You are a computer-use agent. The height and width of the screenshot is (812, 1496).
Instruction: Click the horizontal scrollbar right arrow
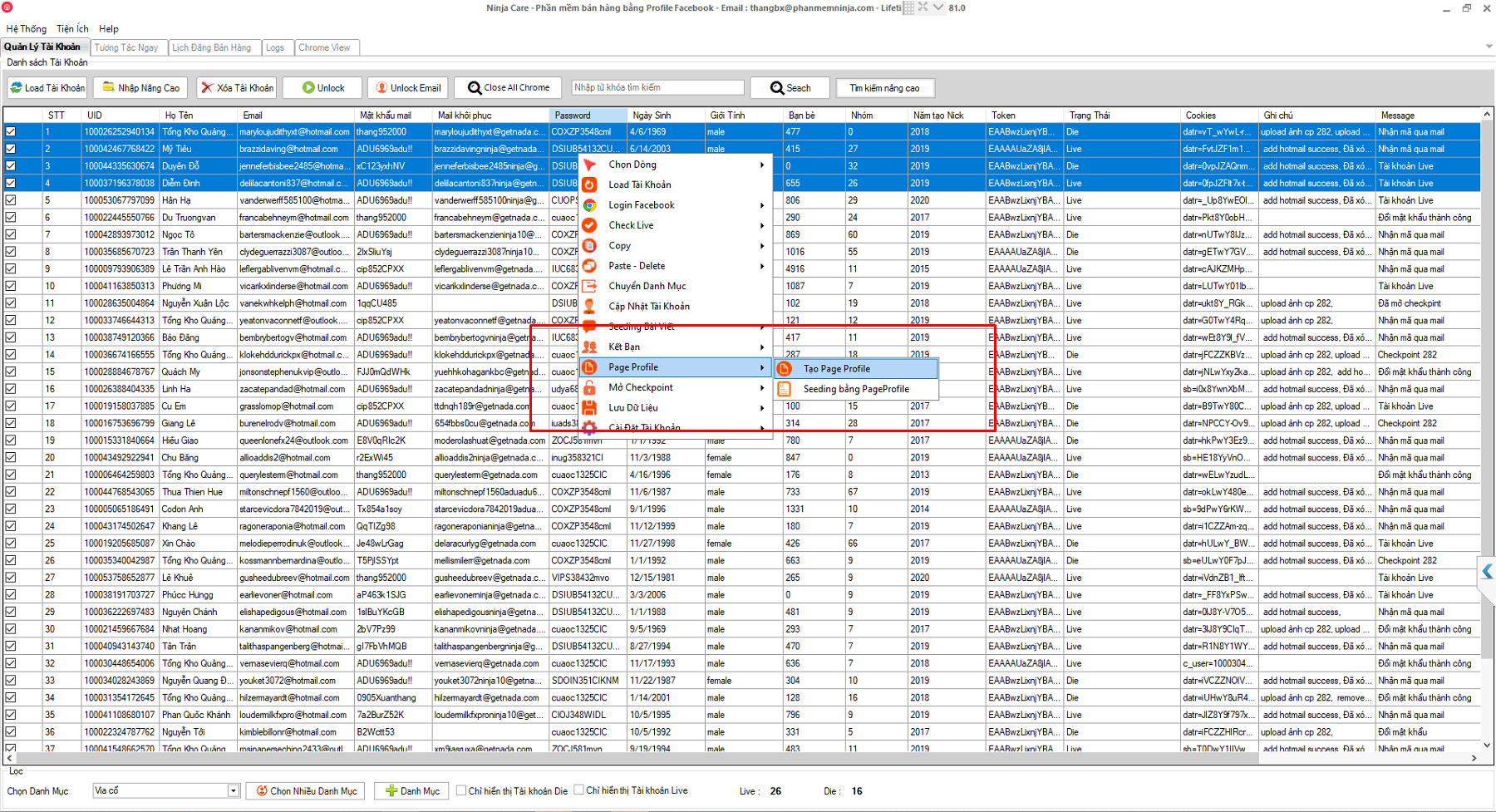(1474, 758)
